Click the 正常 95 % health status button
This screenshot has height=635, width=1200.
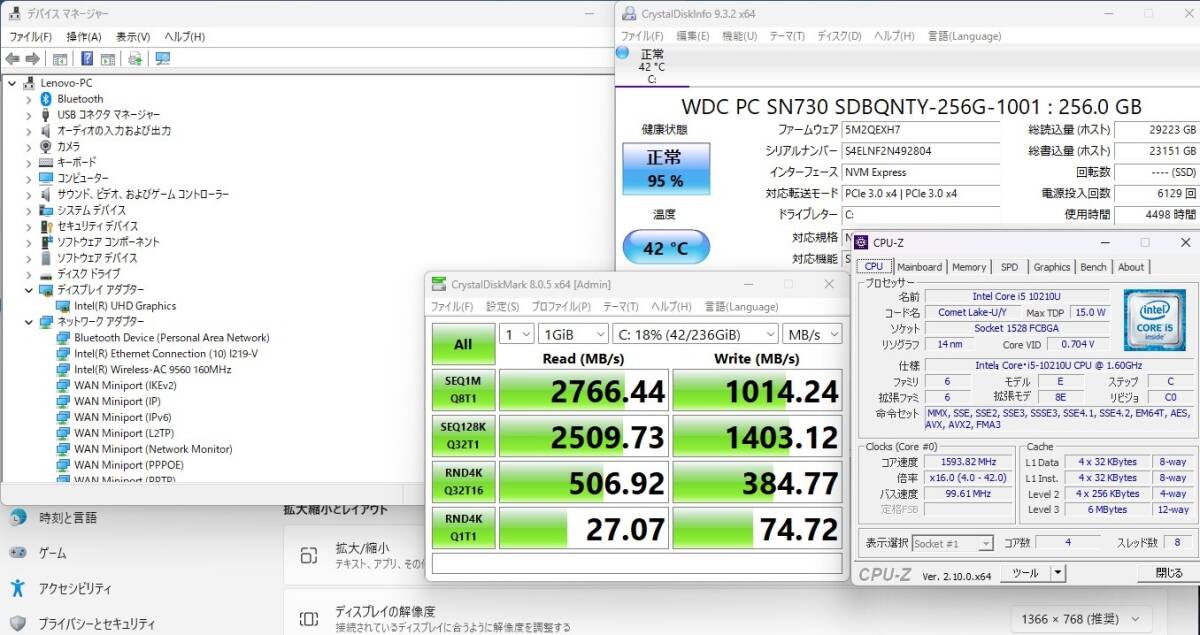pyautogui.click(x=666, y=168)
